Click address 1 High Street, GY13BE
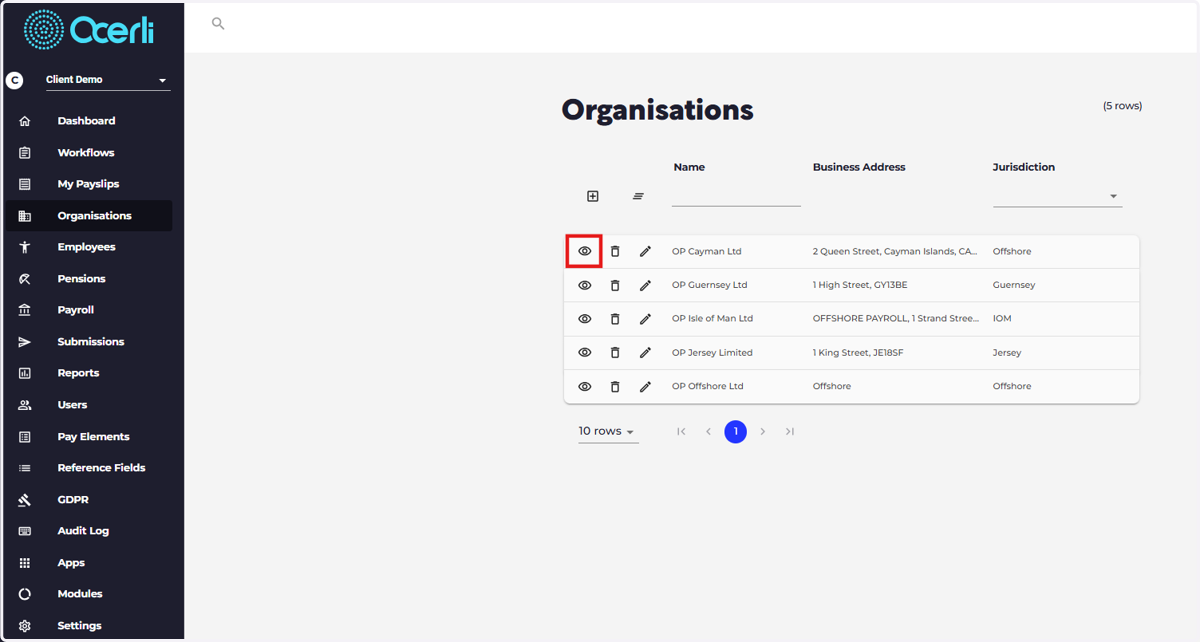Image resolution: width=1200 pixels, height=642 pixels. click(x=860, y=285)
